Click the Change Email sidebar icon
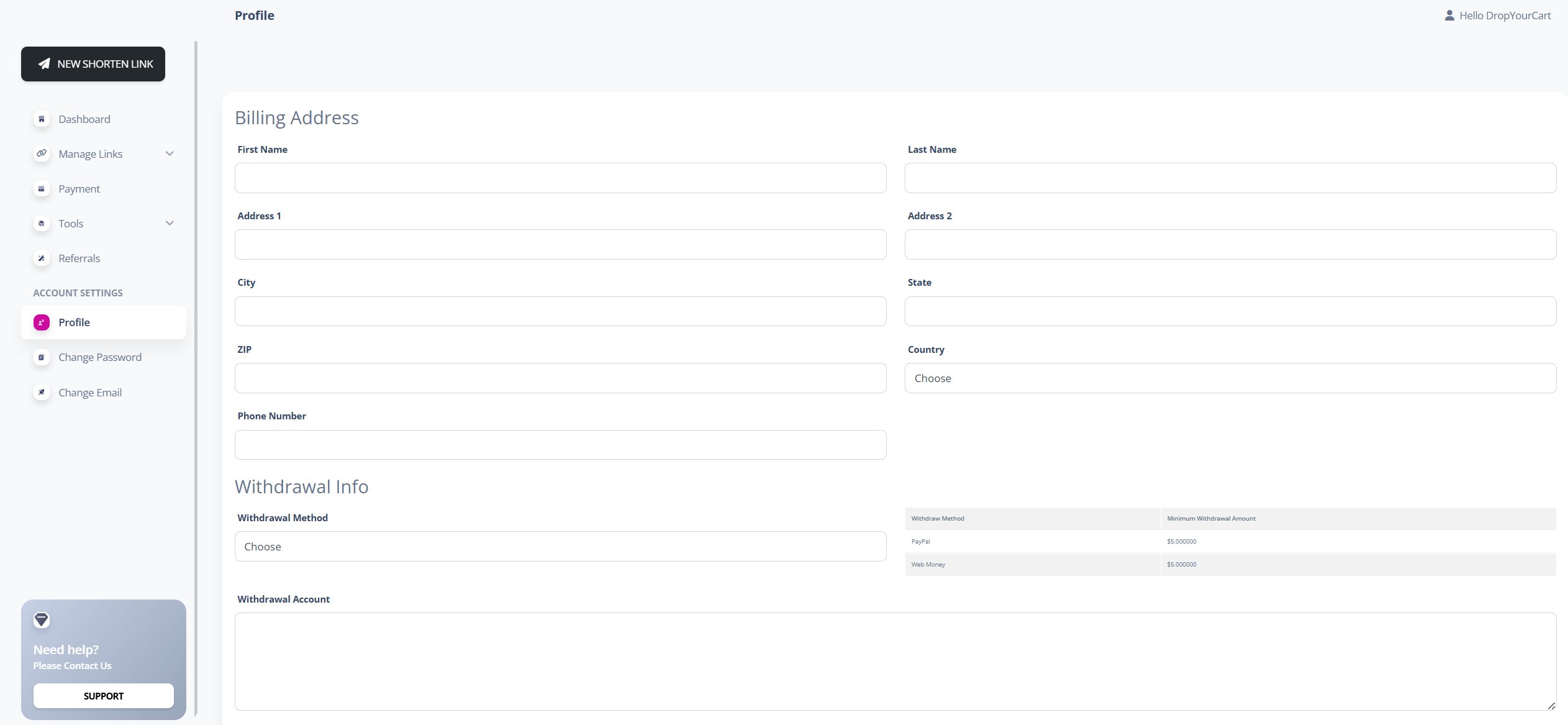The height and width of the screenshot is (725, 1568). [x=42, y=393]
